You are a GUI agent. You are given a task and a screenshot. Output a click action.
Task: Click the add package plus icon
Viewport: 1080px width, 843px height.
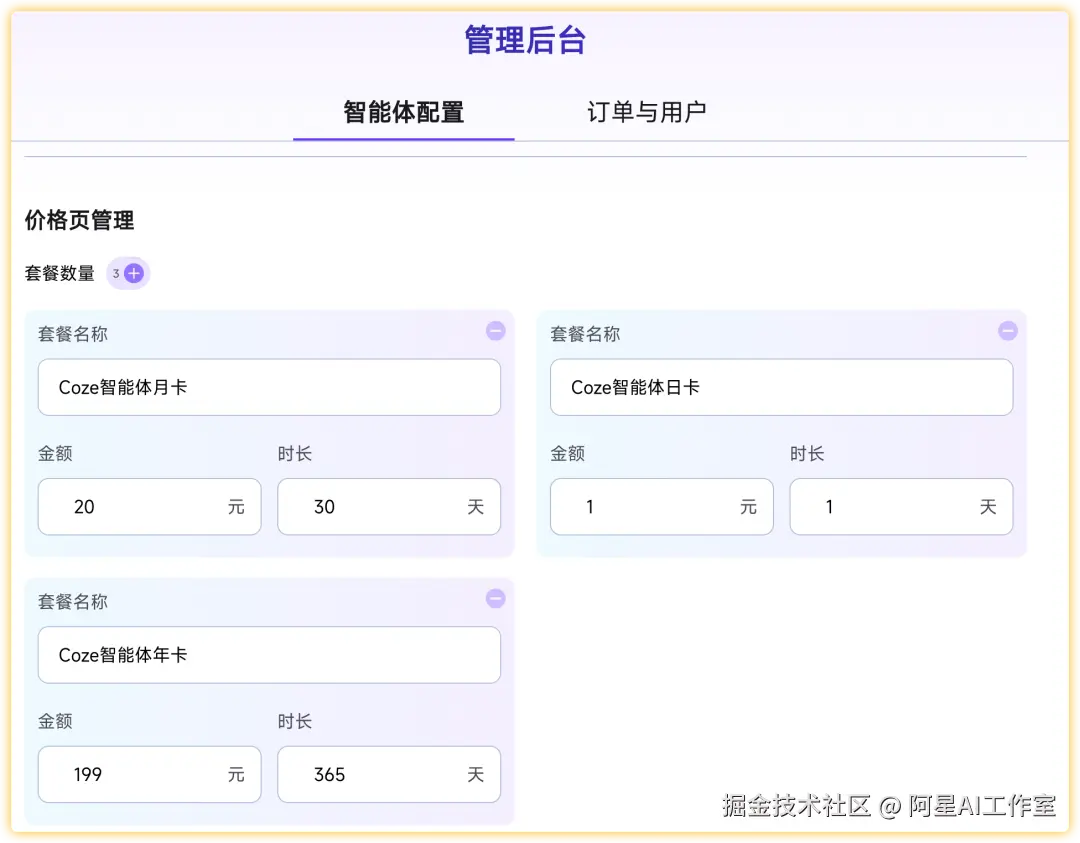(135, 272)
